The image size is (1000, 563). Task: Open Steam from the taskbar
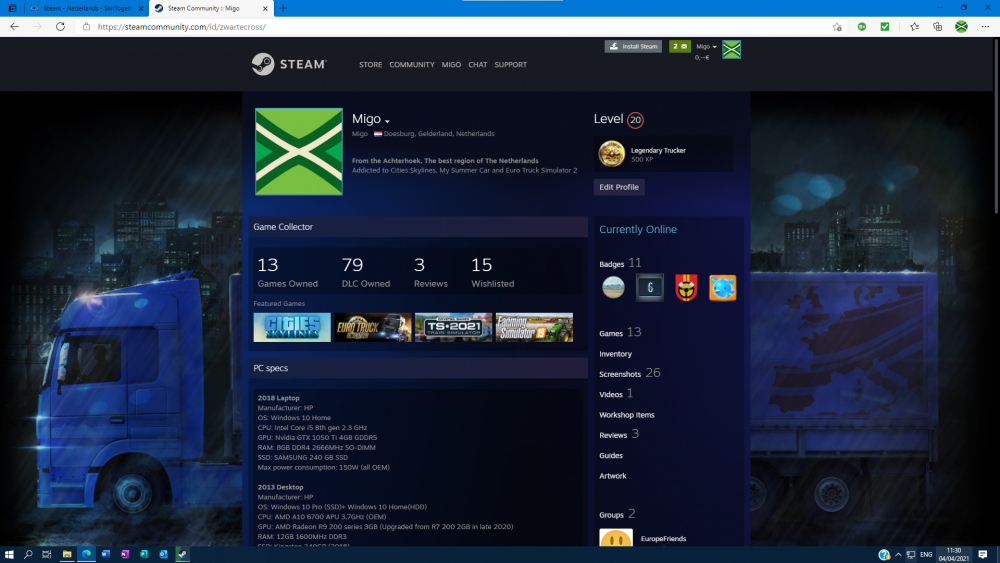[182, 554]
